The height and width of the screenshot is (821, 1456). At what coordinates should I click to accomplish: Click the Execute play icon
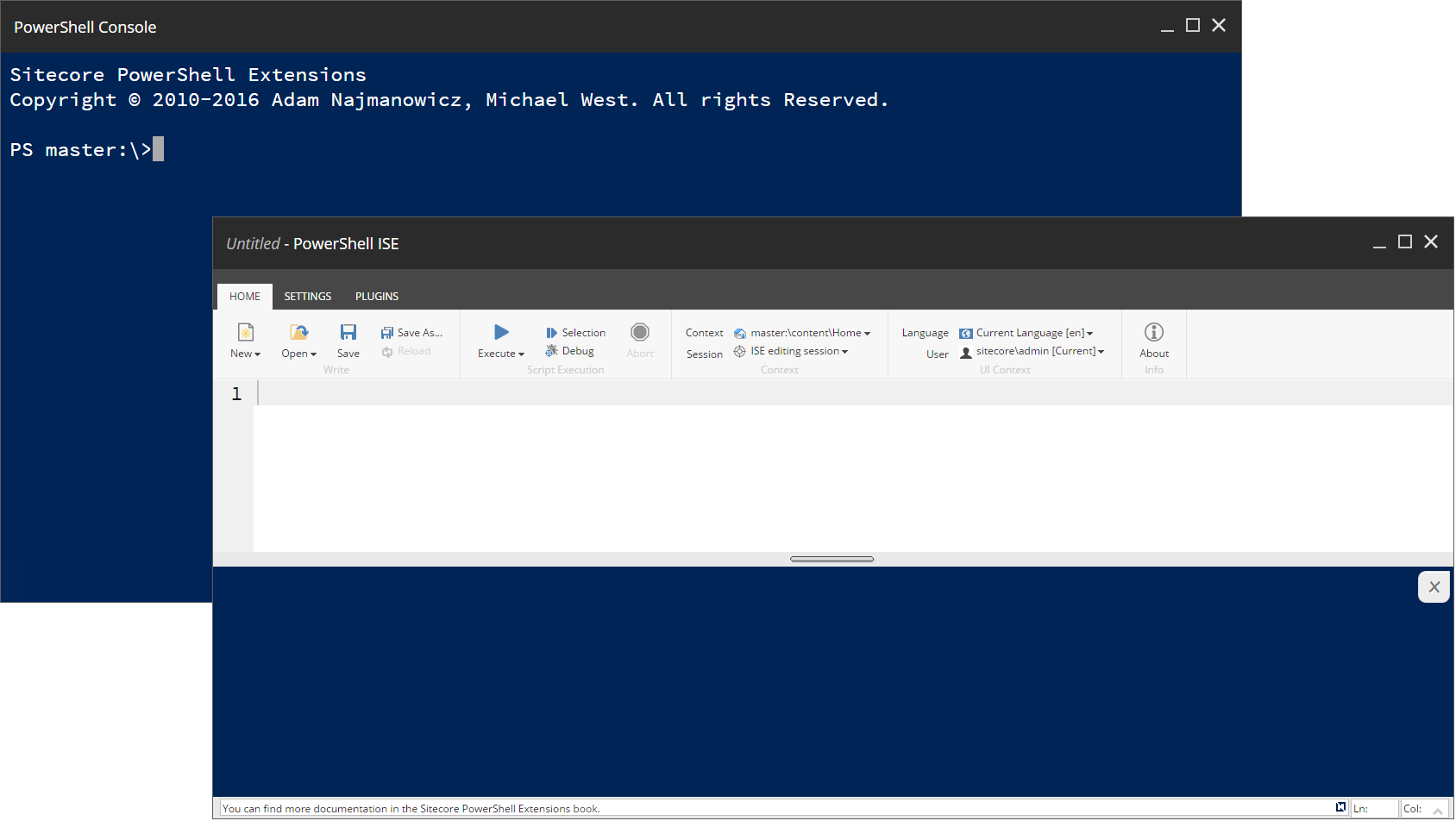click(501, 332)
